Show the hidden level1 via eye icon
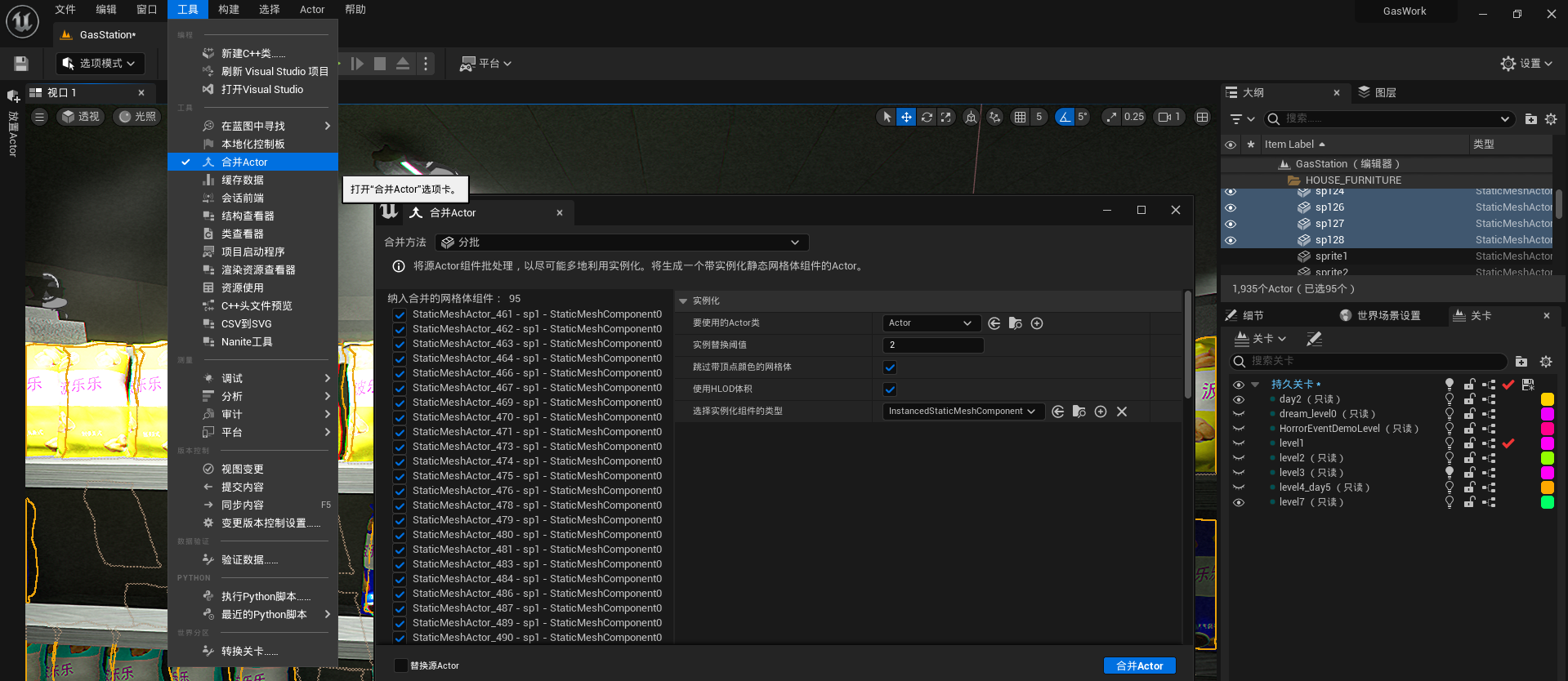Screen dimensions: 1568x681 [x=1239, y=443]
